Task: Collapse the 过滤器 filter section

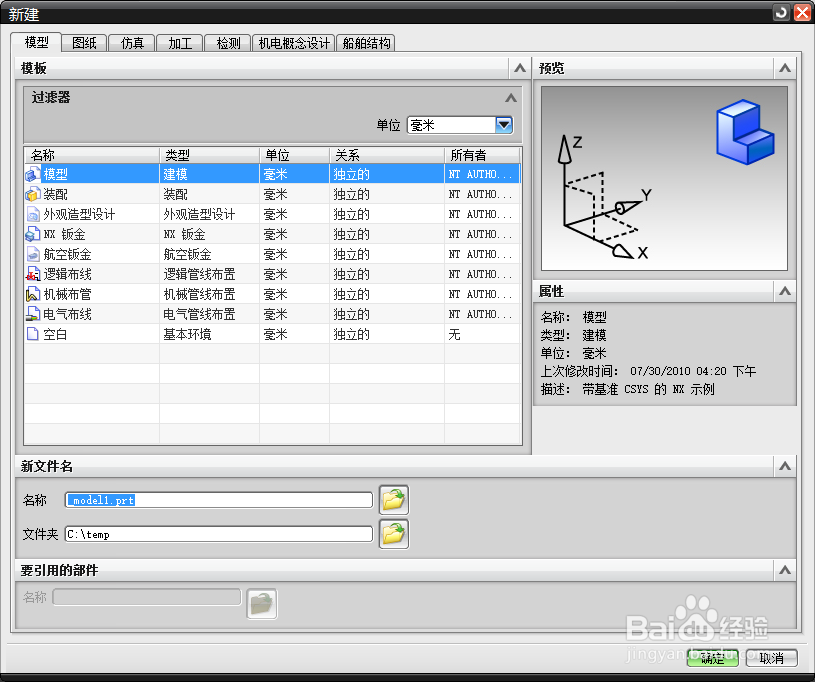Action: (510, 98)
